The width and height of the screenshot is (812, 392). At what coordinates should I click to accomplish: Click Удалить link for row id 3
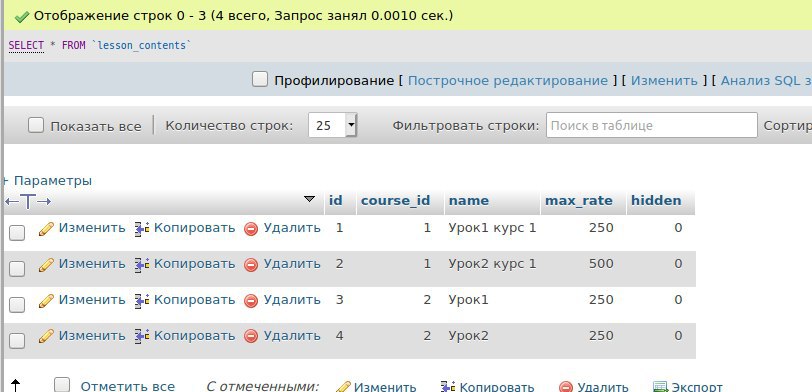click(x=292, y=300)
